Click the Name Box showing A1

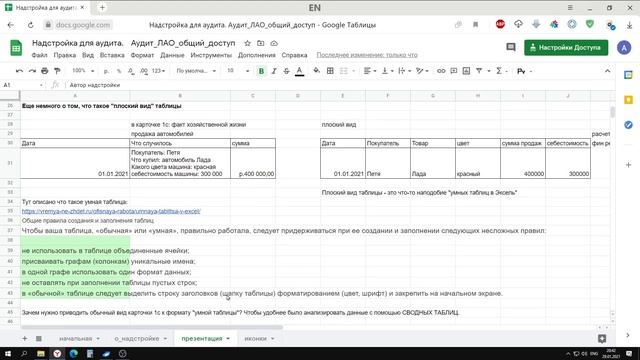click(22, 85)
